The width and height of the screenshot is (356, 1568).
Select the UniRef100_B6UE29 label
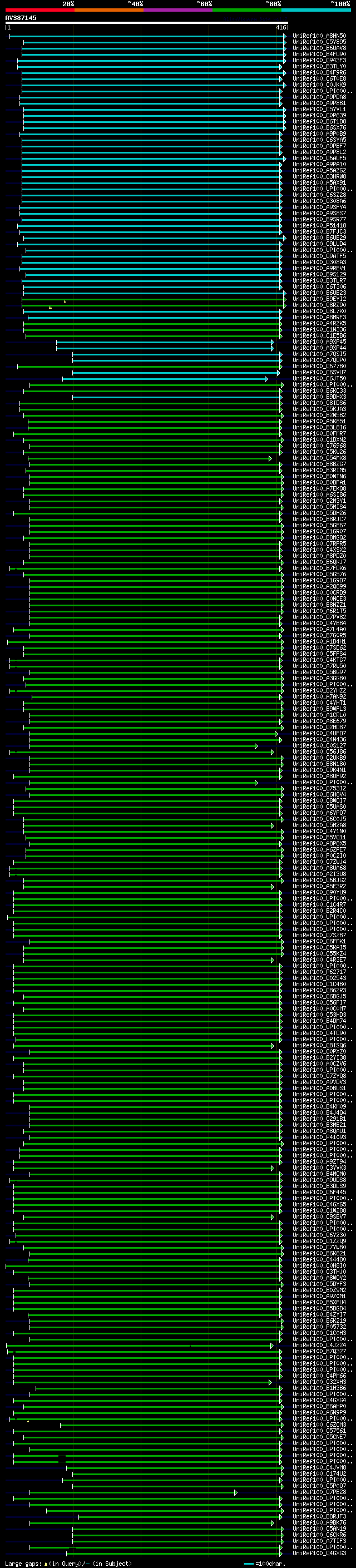click(x=319, y=238)
